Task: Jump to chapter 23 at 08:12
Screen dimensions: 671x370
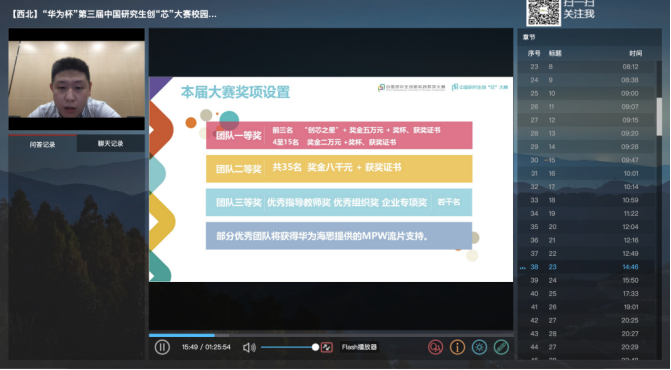Action: point(586,67)
